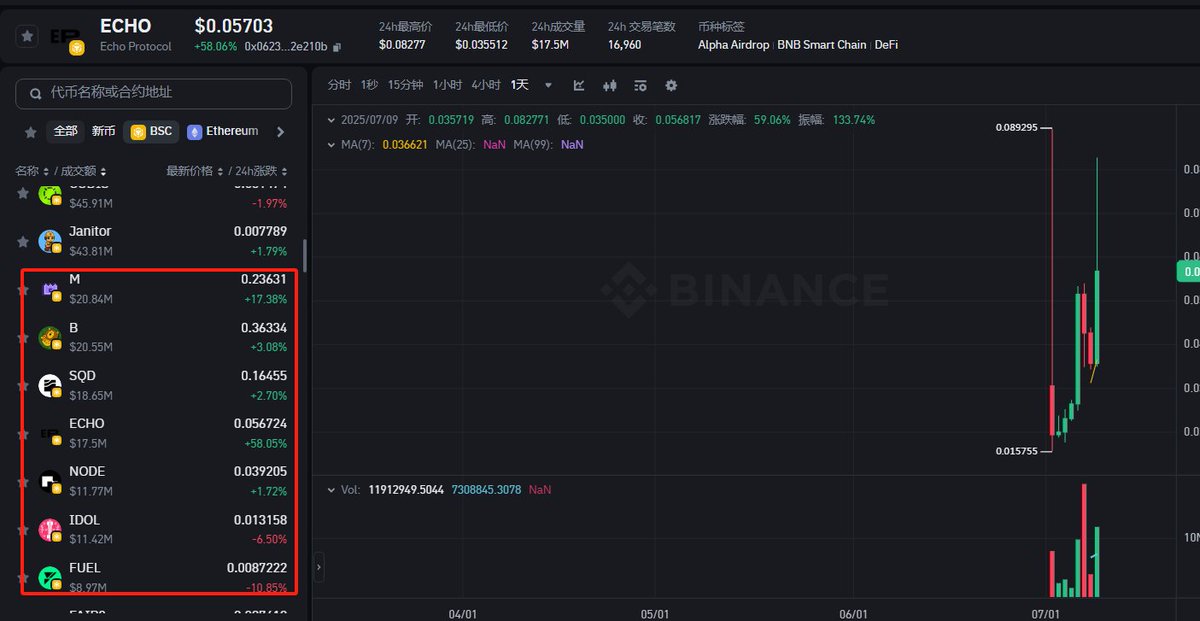
Task: Select SQD volume $18.65M
Action: (91, 395)
